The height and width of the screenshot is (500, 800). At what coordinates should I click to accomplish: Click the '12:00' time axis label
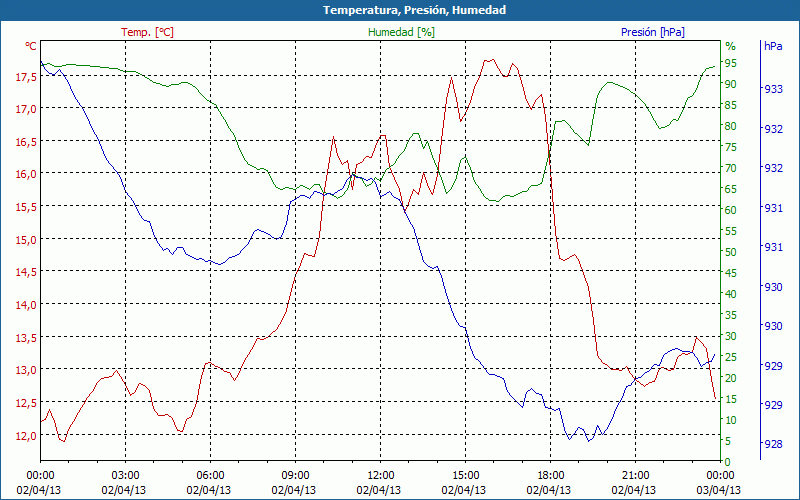(380, 476)
